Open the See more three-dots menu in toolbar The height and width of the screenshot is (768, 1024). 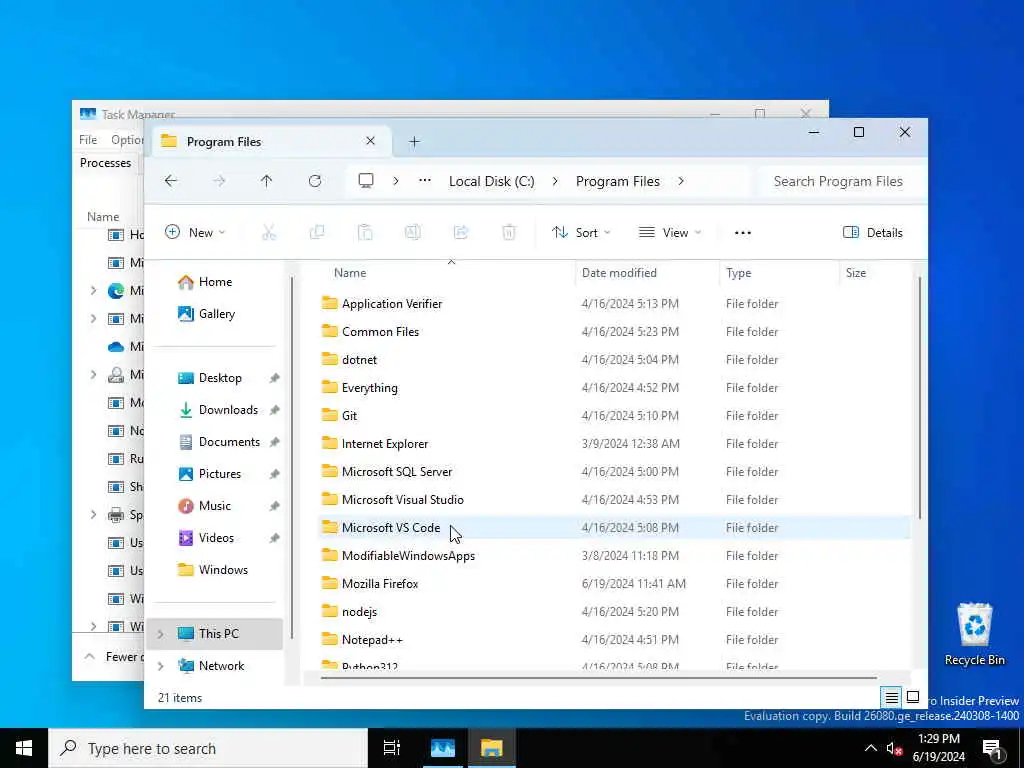tap(743, 232)
